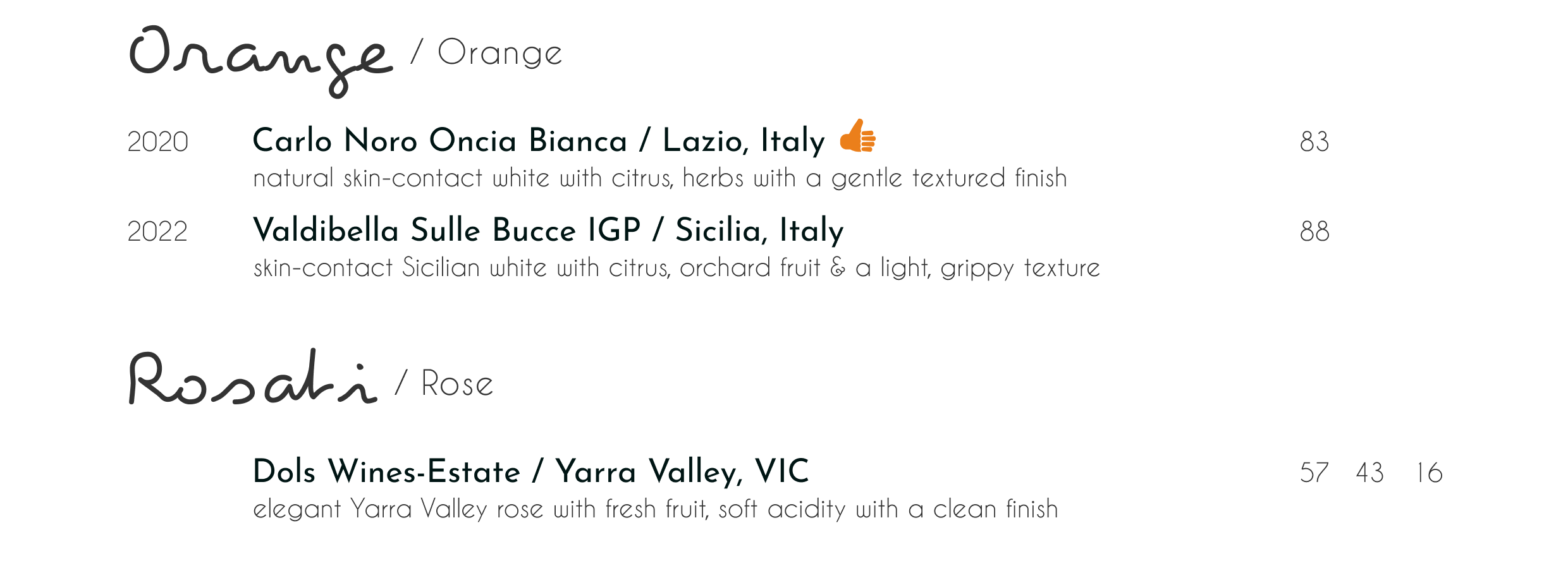Click the elegant Yarra Valley rose description
The width and height of the screenshot is (1568, 585).
click(x=655, y=510)
